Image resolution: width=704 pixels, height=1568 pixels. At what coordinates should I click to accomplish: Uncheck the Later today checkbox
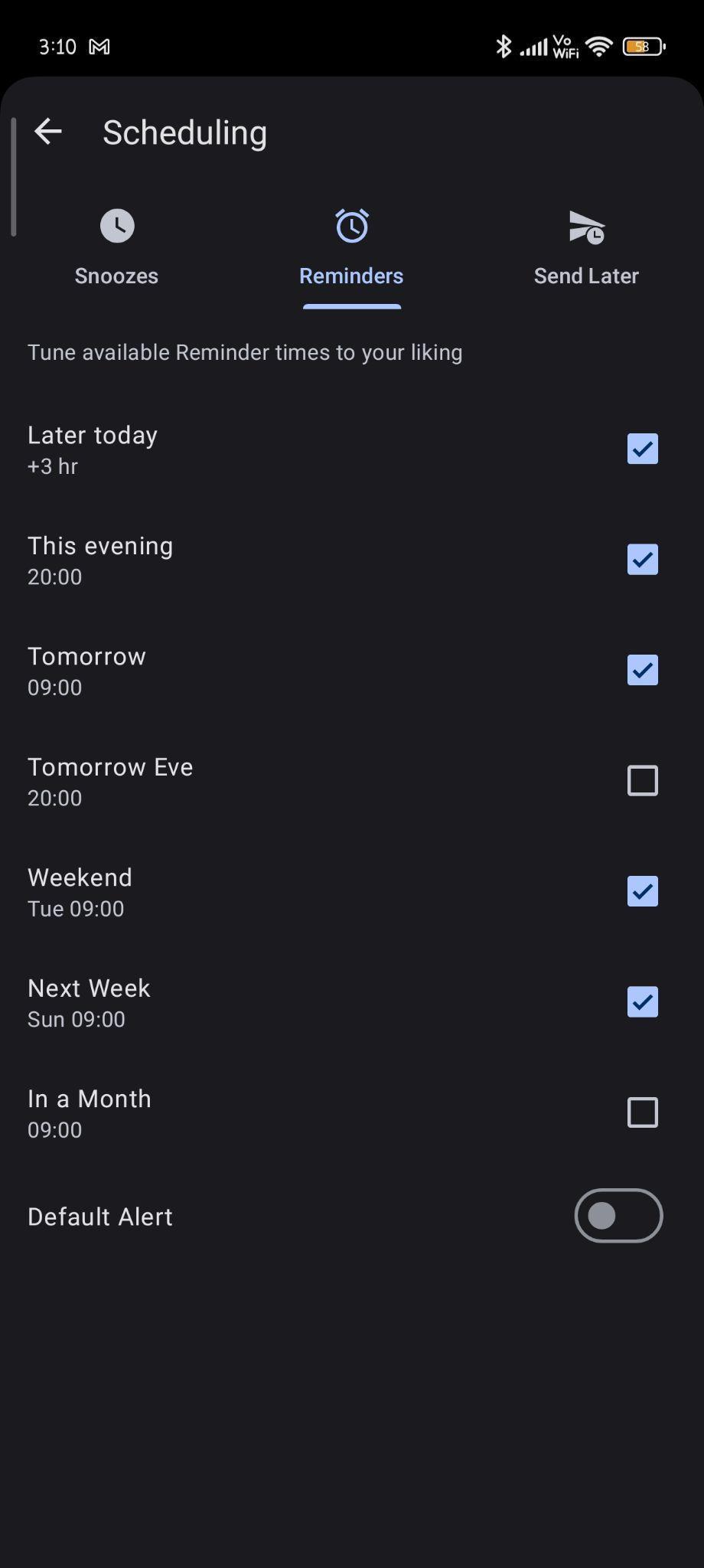point(642,449)
